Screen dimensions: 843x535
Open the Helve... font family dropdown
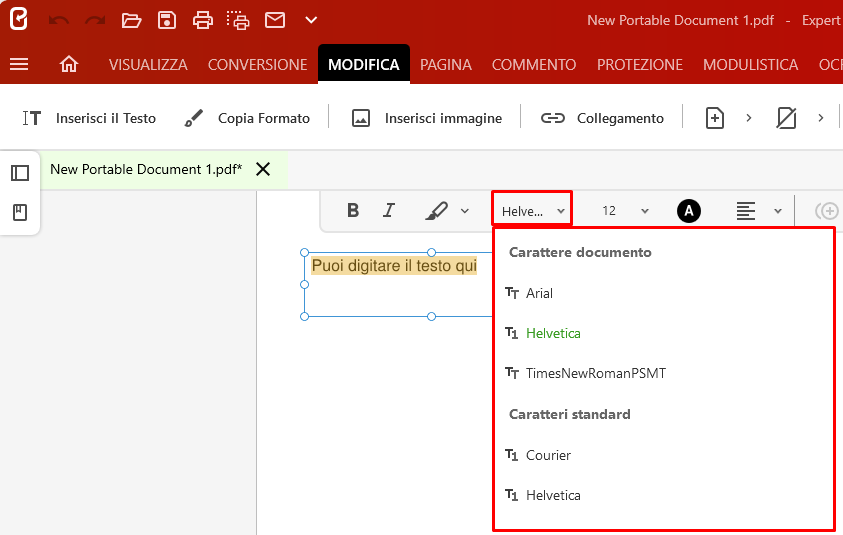[x=532, y=211]
